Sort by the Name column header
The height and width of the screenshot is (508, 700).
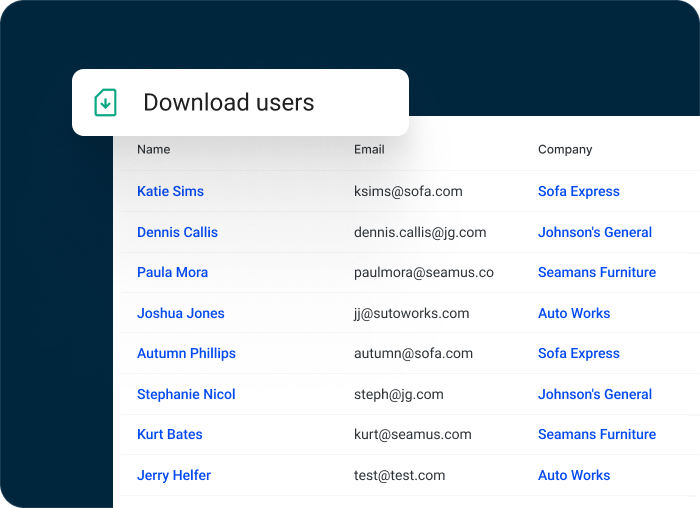(153, 149)
